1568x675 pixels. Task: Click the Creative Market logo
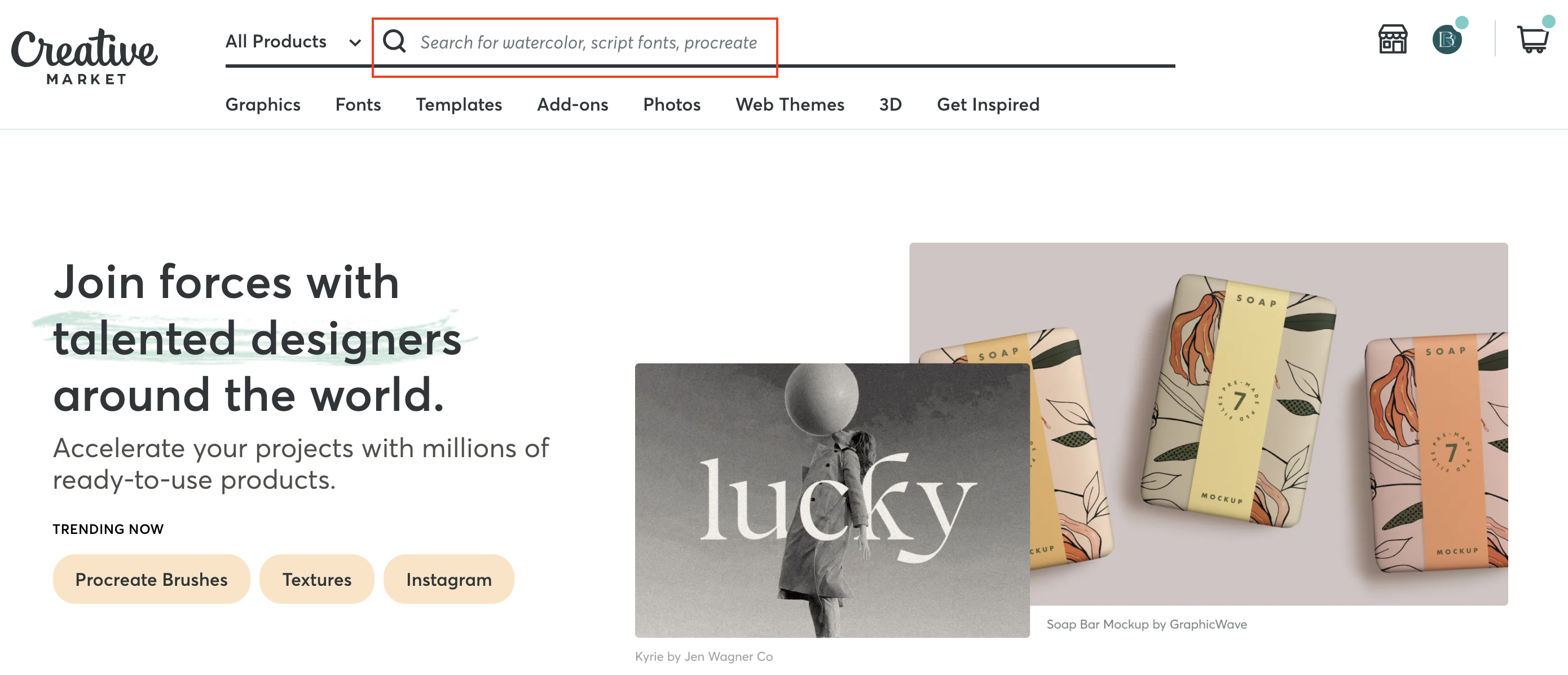[x=84, y=56]
